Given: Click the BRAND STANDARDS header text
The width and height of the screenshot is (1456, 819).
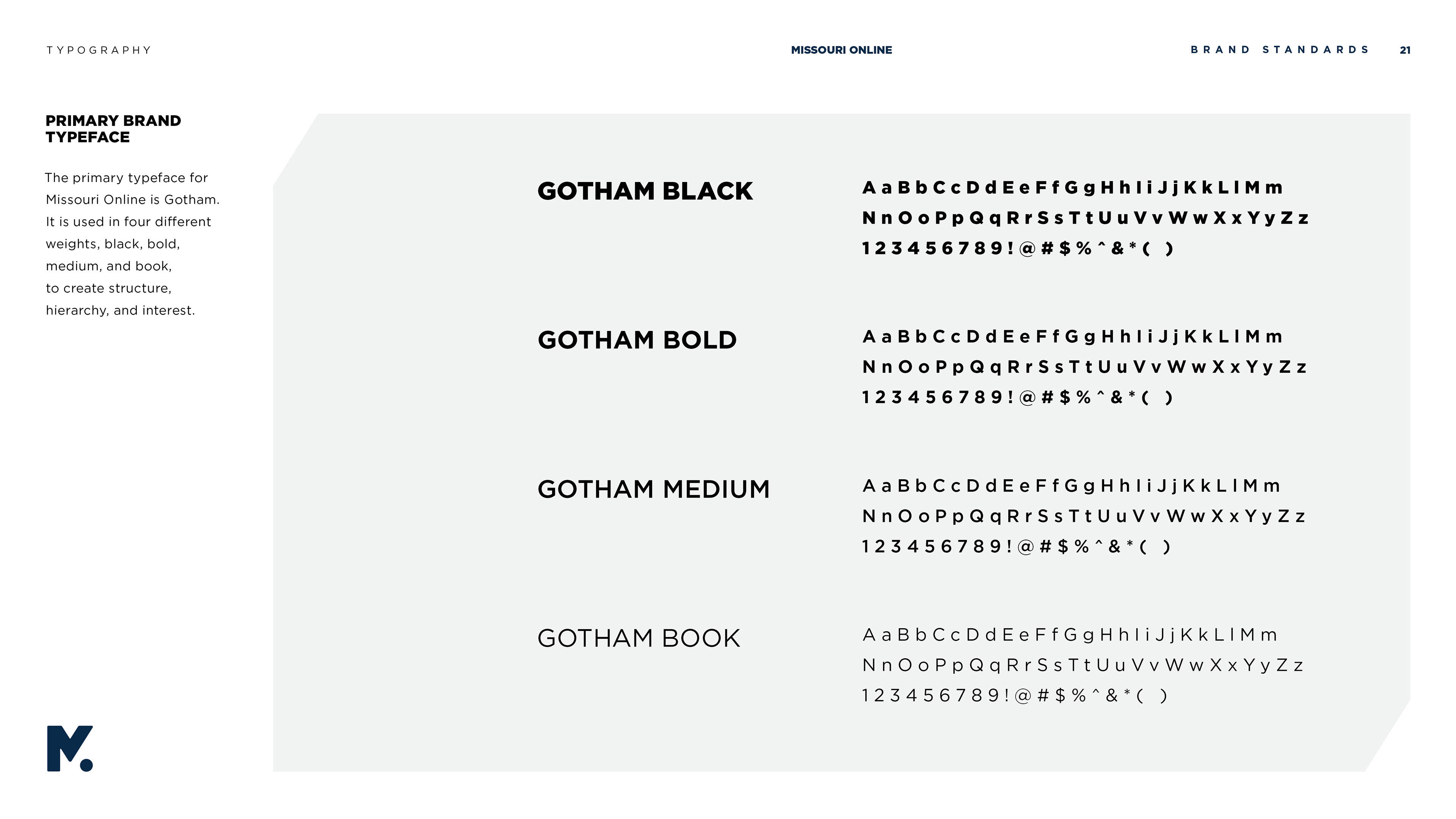Looking at the screenshot, I should pyautogui.click(x=1280, y=50).
